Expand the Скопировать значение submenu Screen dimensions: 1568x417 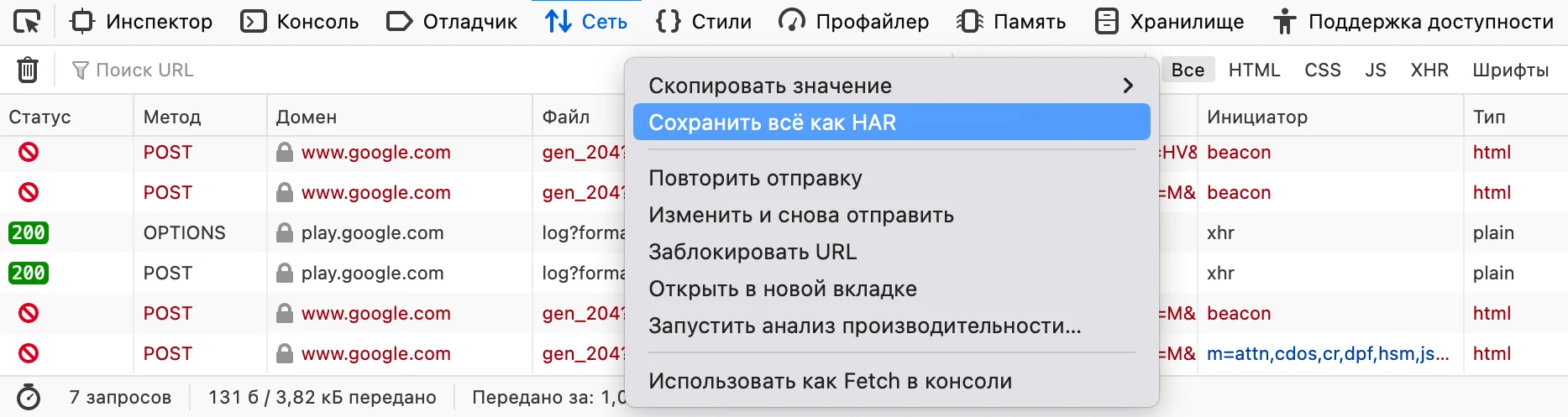pyautogui.click(x=891, y=86)
